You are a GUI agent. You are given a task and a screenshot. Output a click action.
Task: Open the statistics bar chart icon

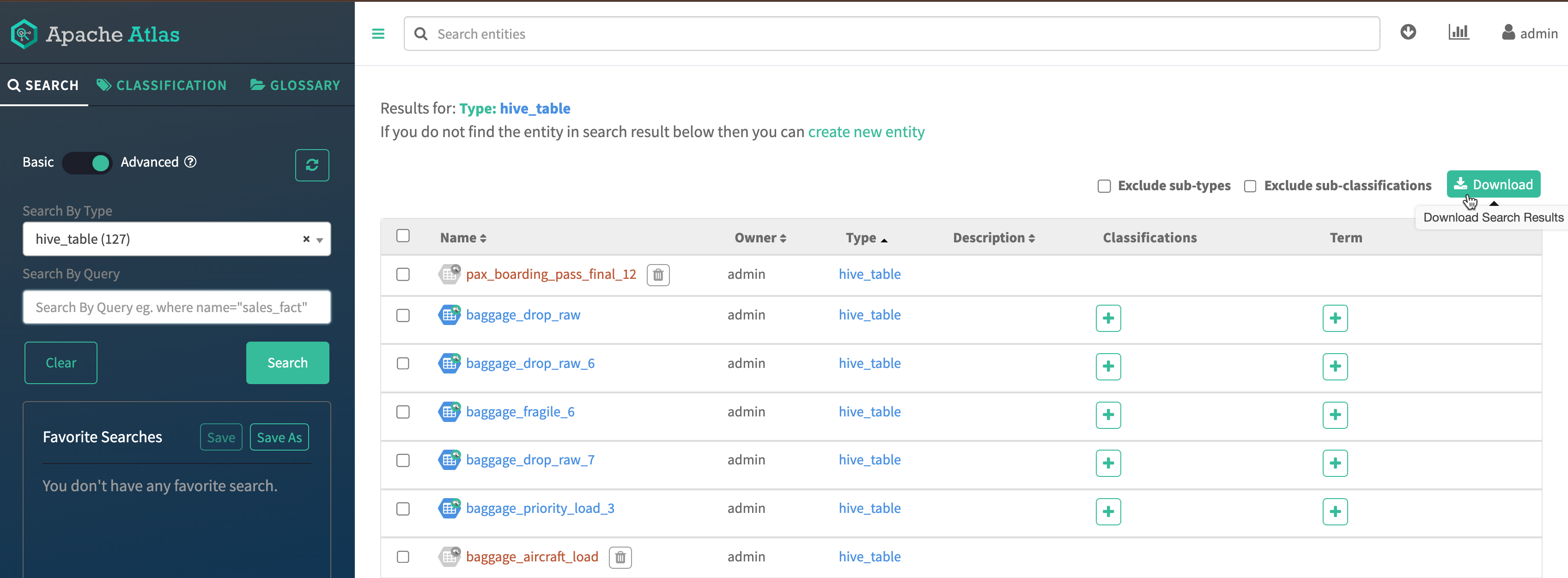[1458, 32]
